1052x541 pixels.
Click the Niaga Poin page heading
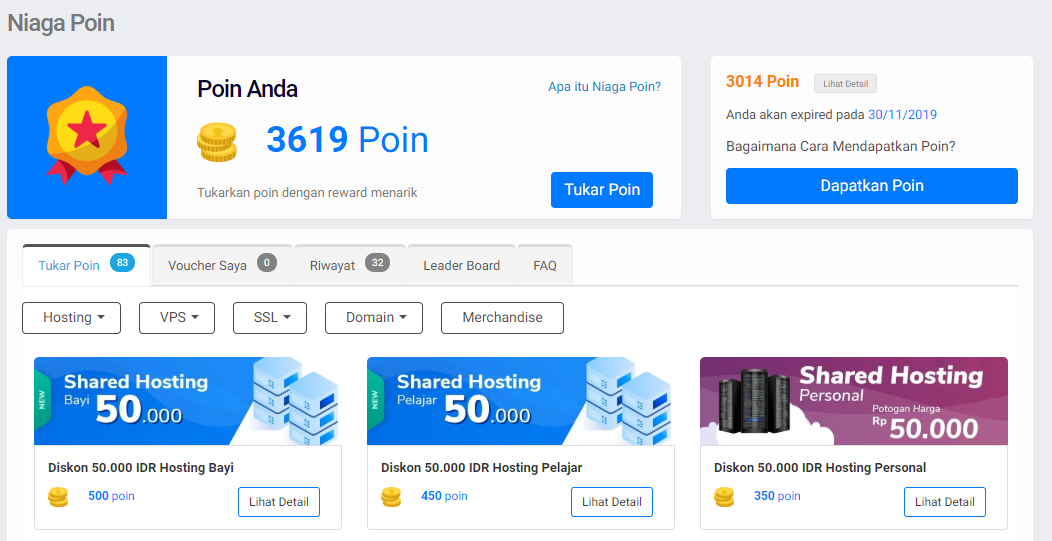coord(61,23)
